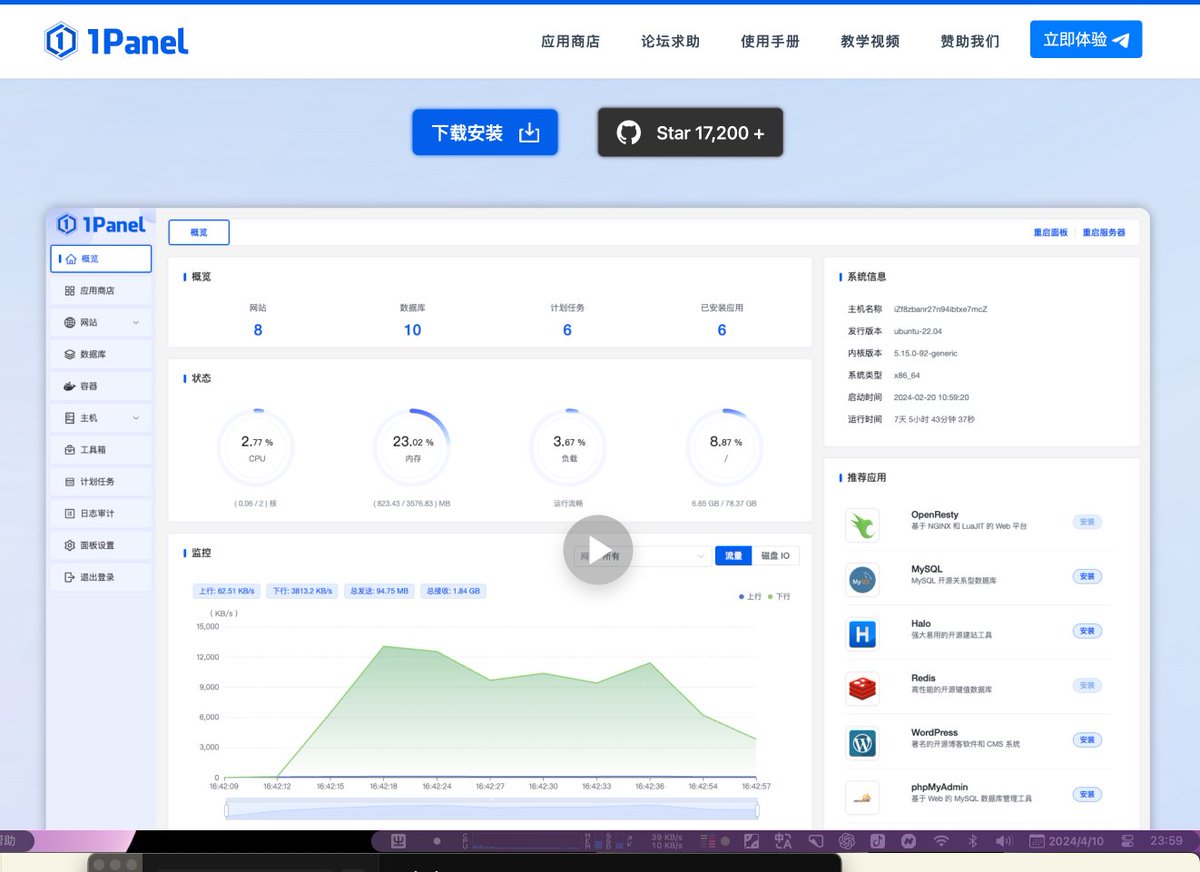The image size is (1200, 872).
Task: Click the date 2024/4/10 in menu bar
Action: pyautogui.click(x=1076, y=841)
